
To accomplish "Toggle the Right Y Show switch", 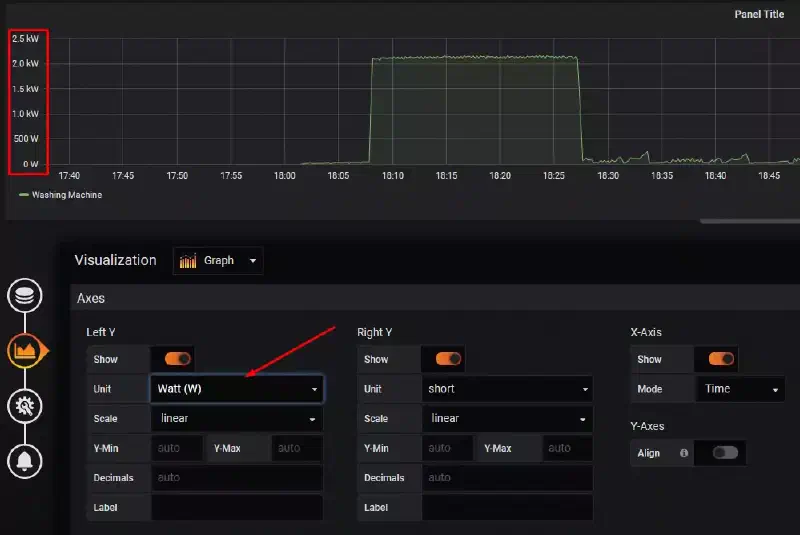I will [x=448, y=359].
